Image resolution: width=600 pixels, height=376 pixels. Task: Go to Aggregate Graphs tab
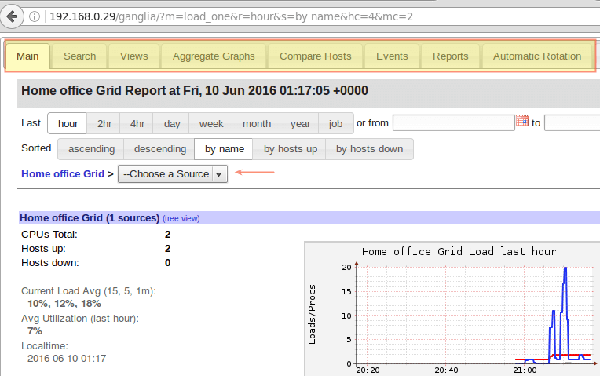coord(214,56)
